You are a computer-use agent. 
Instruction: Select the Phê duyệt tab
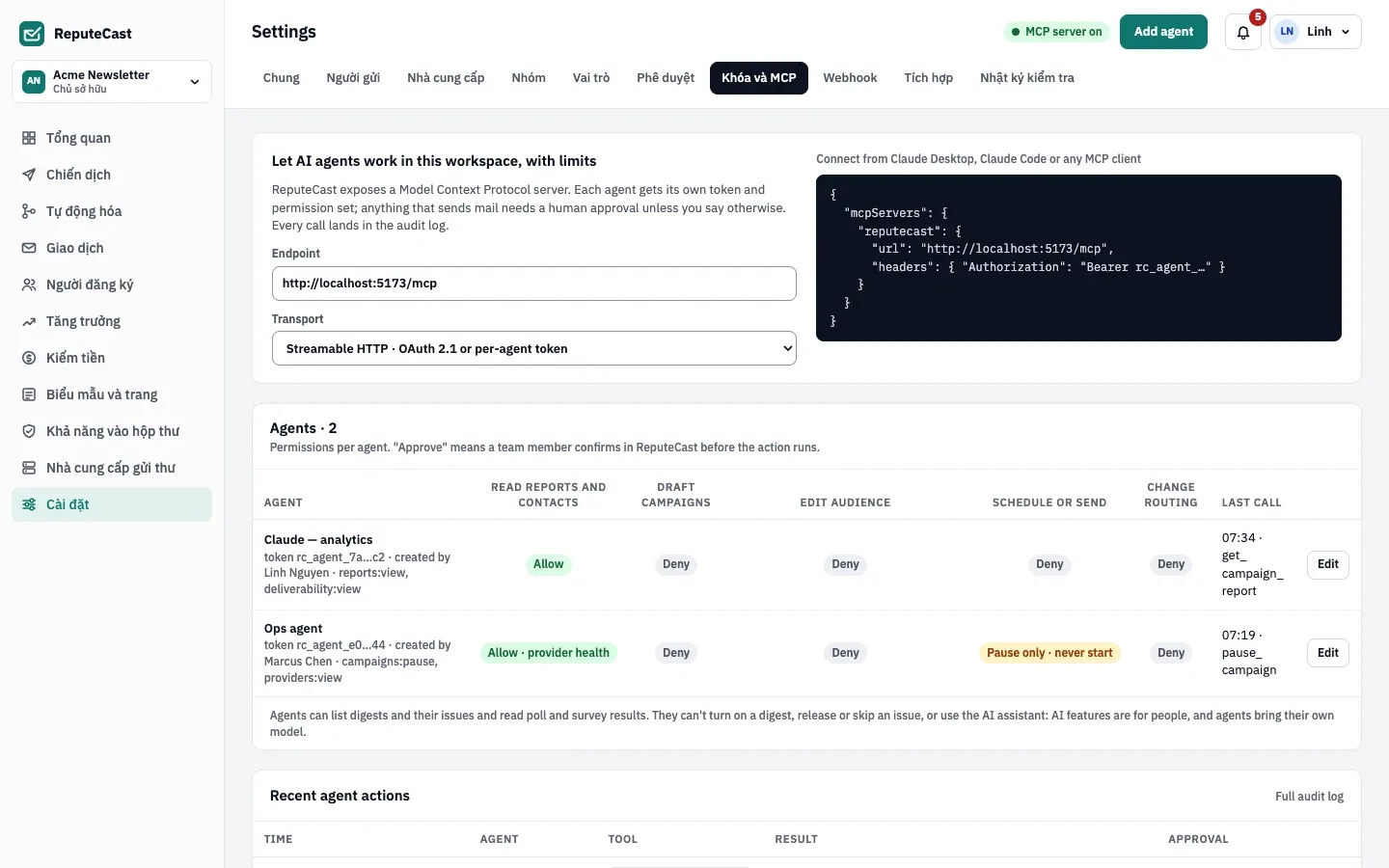666,78
